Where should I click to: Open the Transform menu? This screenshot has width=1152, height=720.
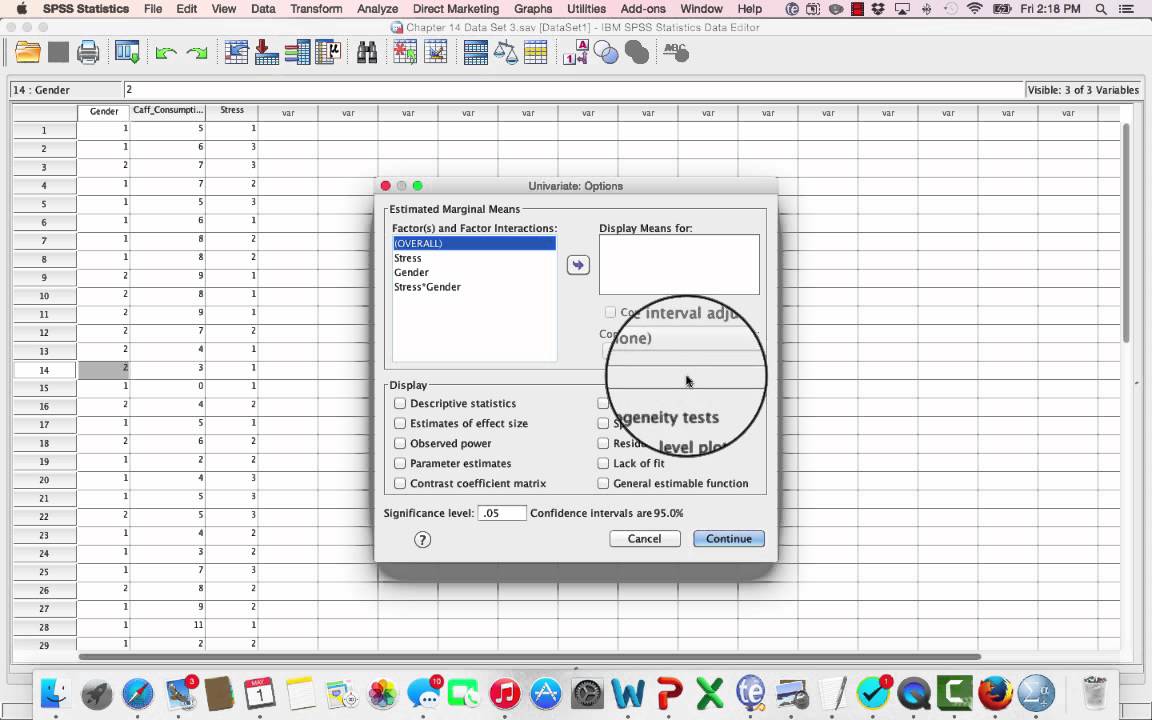point(316,9)
